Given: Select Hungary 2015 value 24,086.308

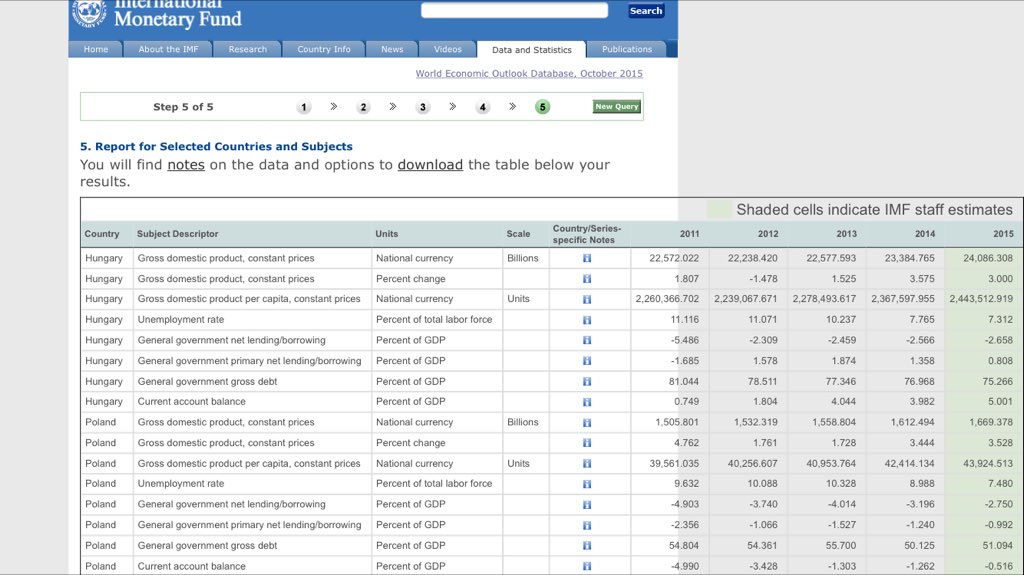Looking at the screenshot, I should point(988,258).
